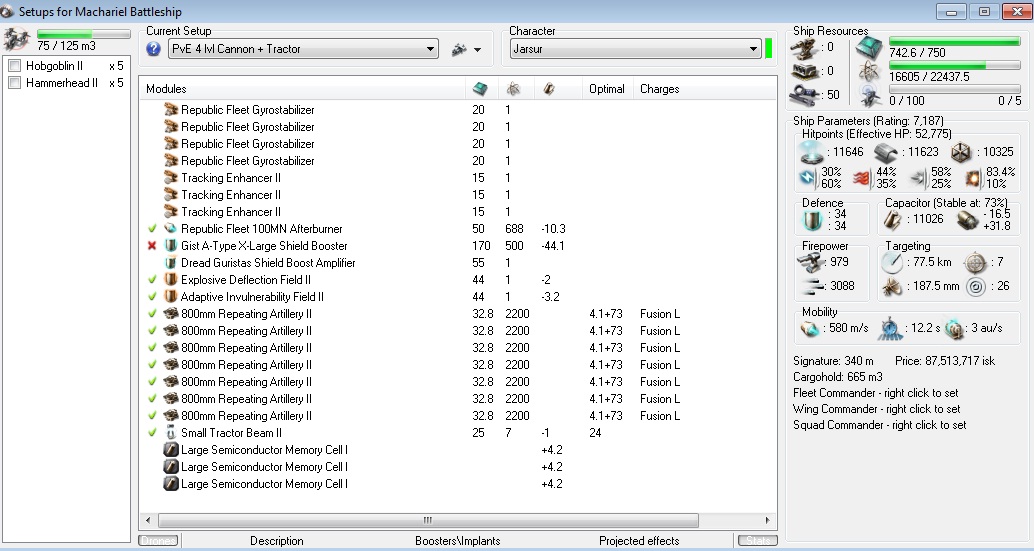Select the Dread Guristas Shield Boost Amplifier icon
Screen dimensions: 1034x551
[x=171, y=262]
